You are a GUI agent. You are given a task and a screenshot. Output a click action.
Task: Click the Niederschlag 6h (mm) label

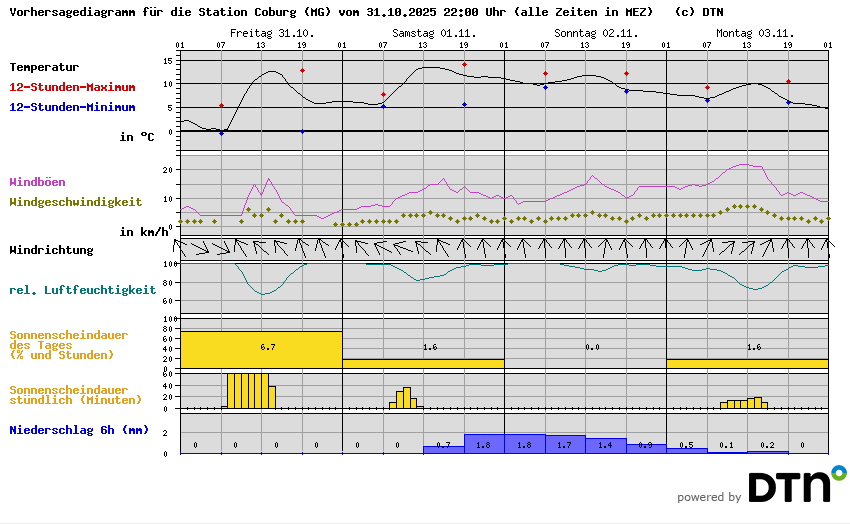coord(78,430)
